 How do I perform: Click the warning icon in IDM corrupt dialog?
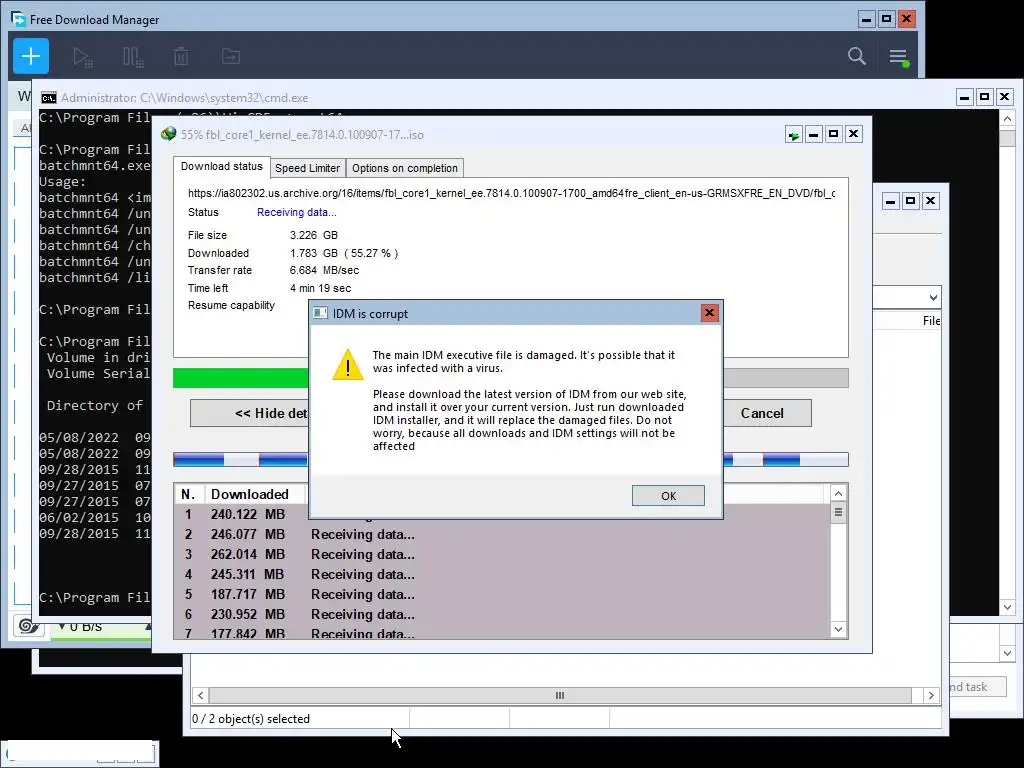pyautogui.click(x=347, y=364)
